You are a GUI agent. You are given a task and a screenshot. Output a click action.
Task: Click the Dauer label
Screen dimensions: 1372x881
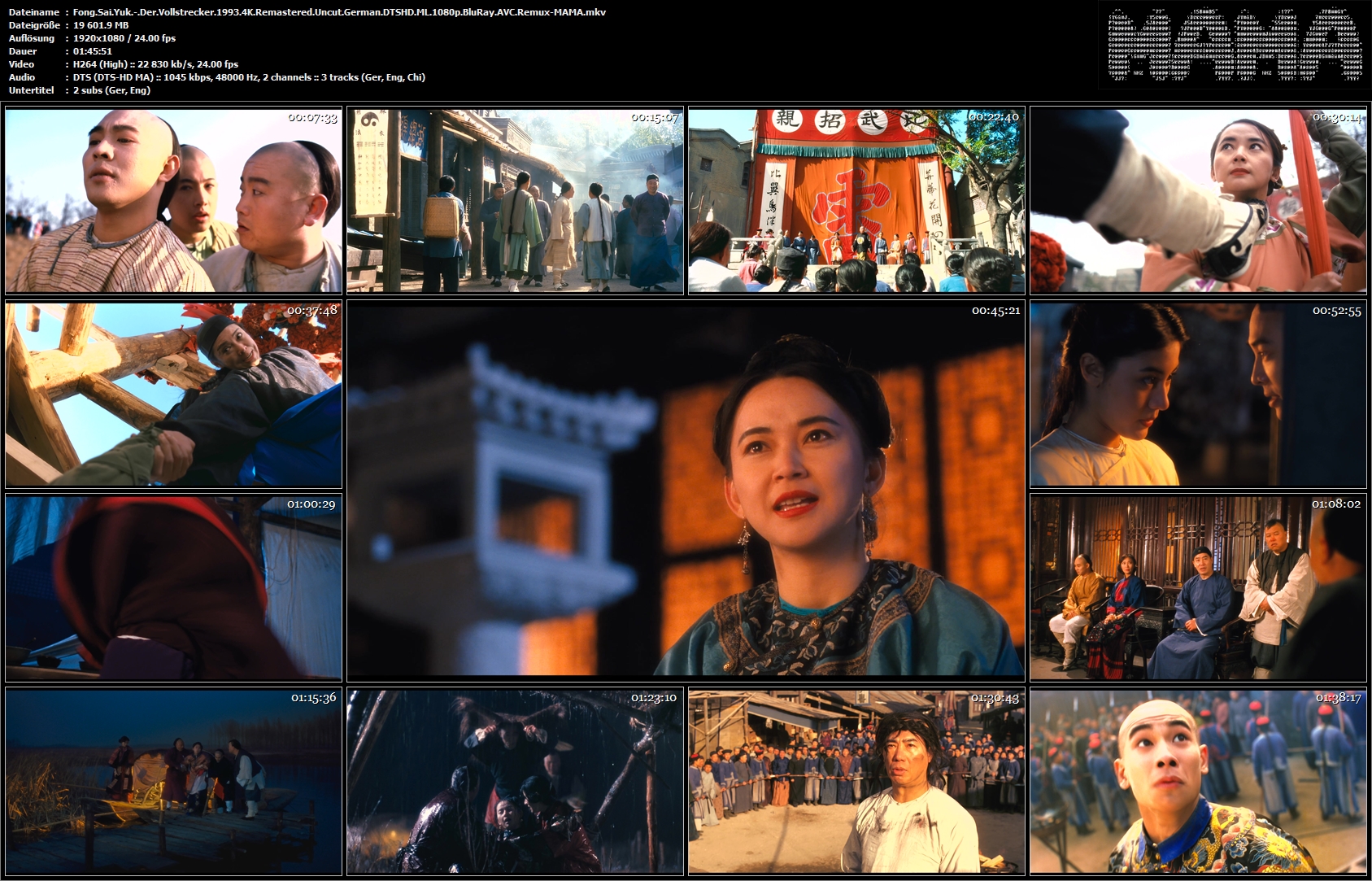click(x=23, y=51)
